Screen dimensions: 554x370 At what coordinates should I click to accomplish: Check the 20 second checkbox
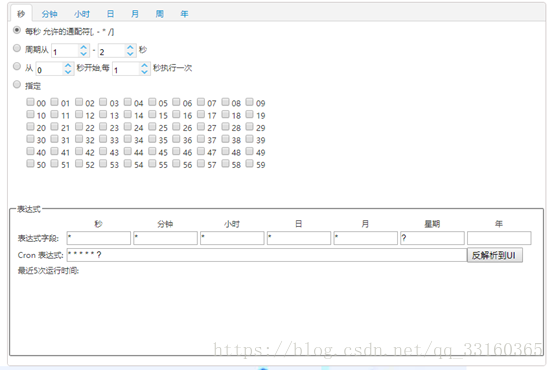coord(30,127)
